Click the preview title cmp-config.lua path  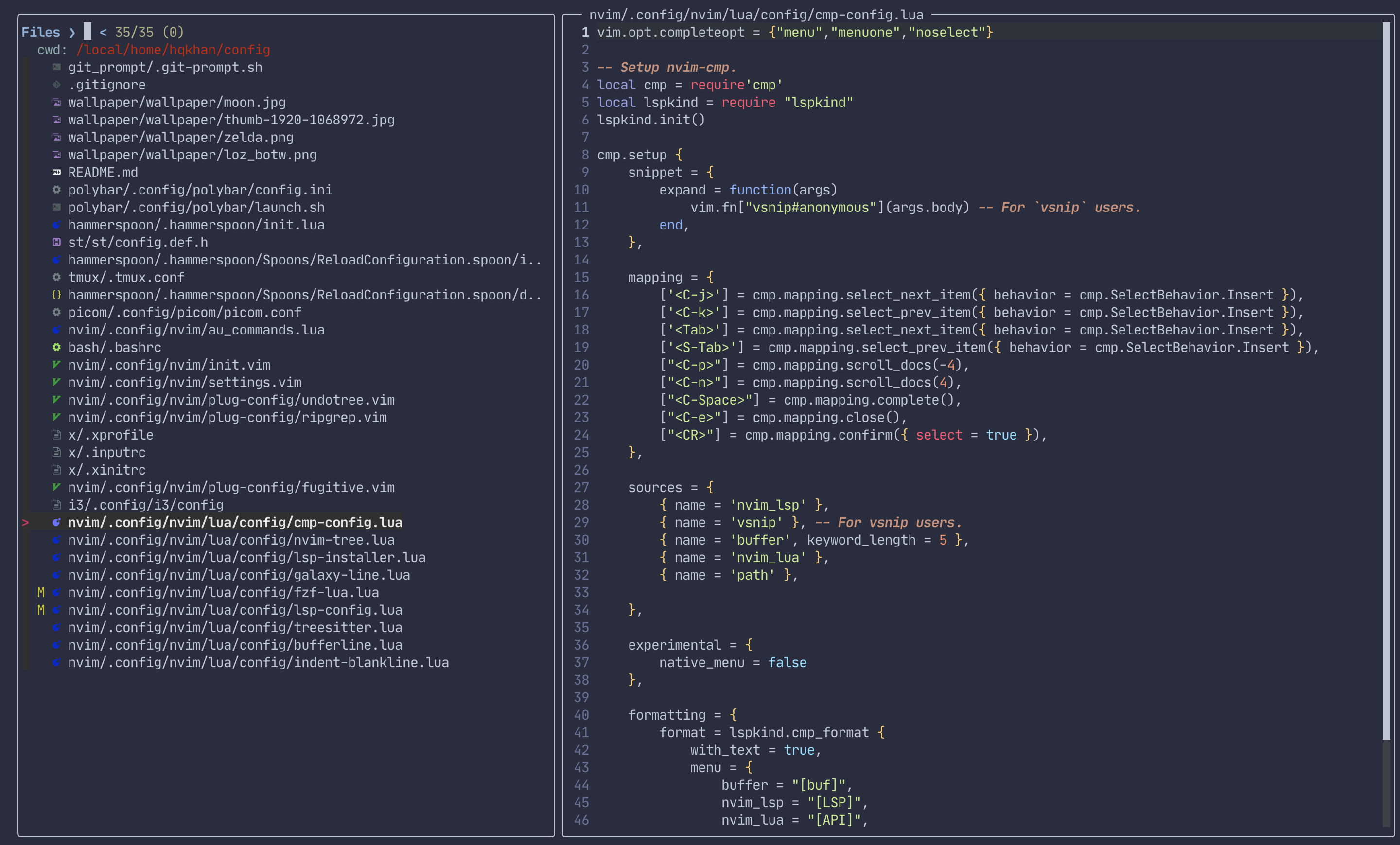[756, 15]
